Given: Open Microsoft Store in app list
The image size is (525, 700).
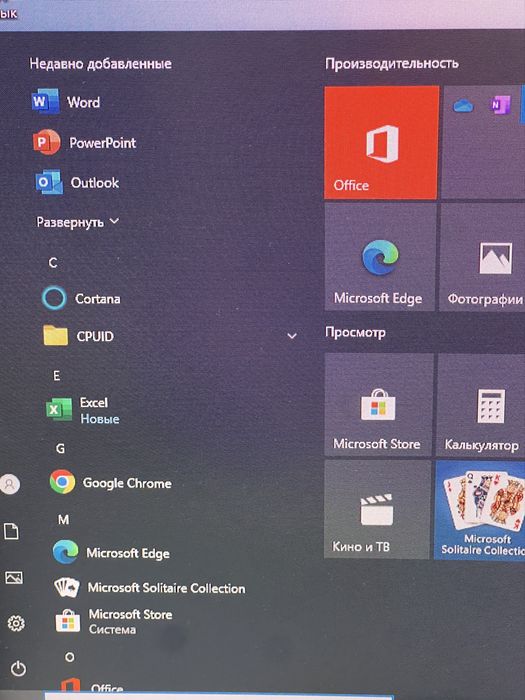Looking at the screenshot, I should click(114, 621).
